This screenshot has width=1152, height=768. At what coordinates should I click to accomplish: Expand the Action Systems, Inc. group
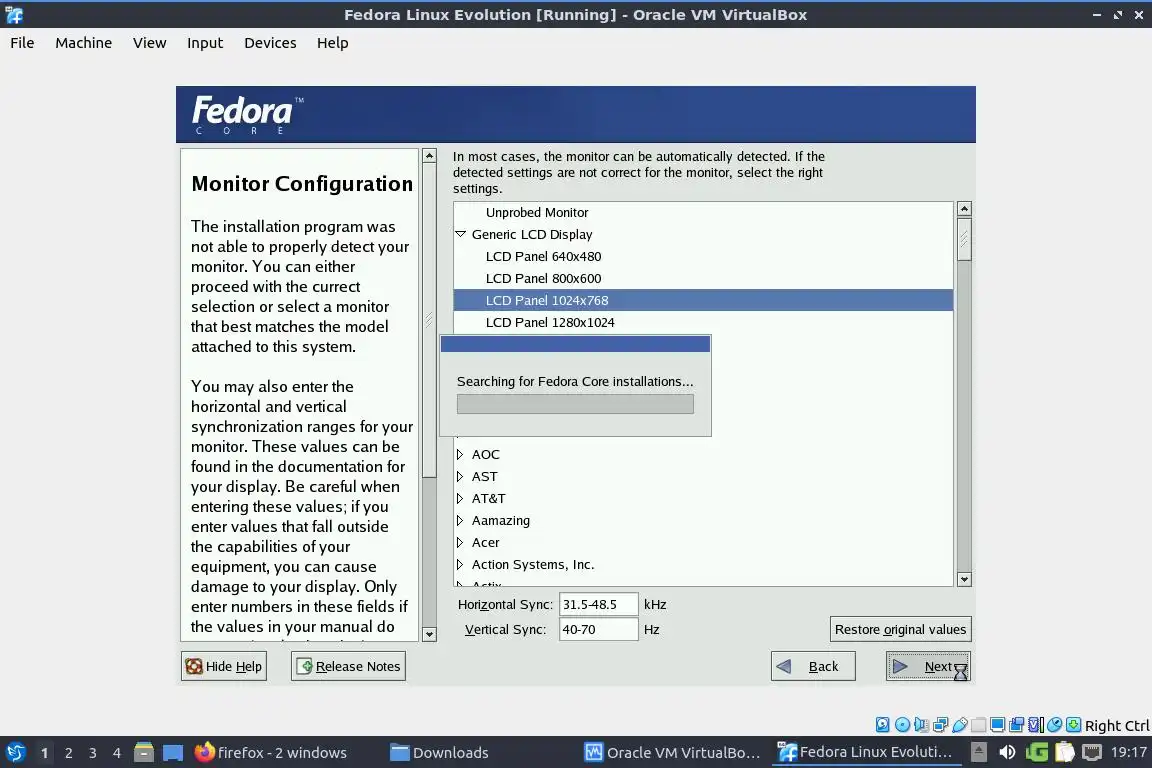(460, 564)
